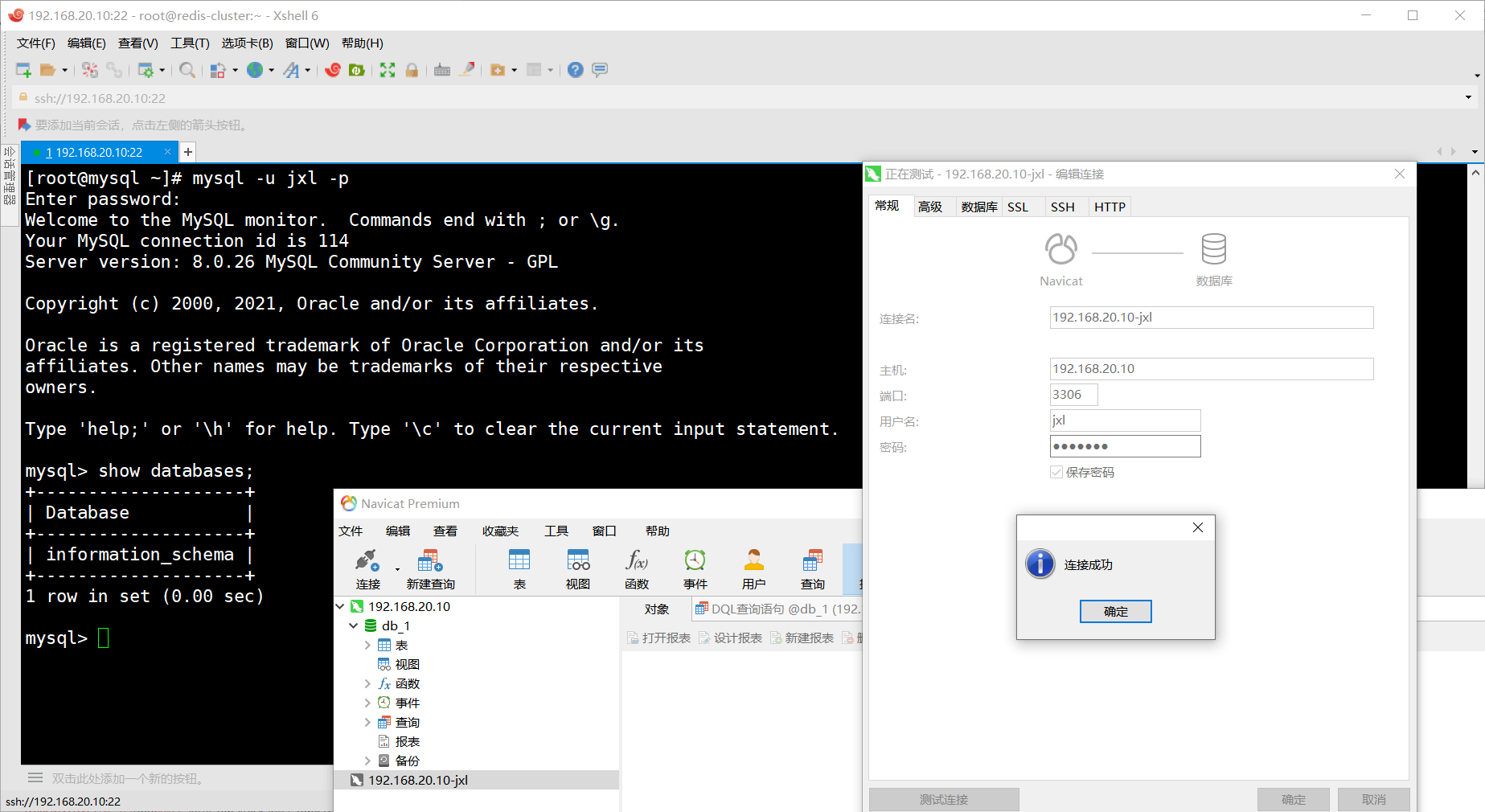Click 端口 port field 3306

(x=1073, y=395)
